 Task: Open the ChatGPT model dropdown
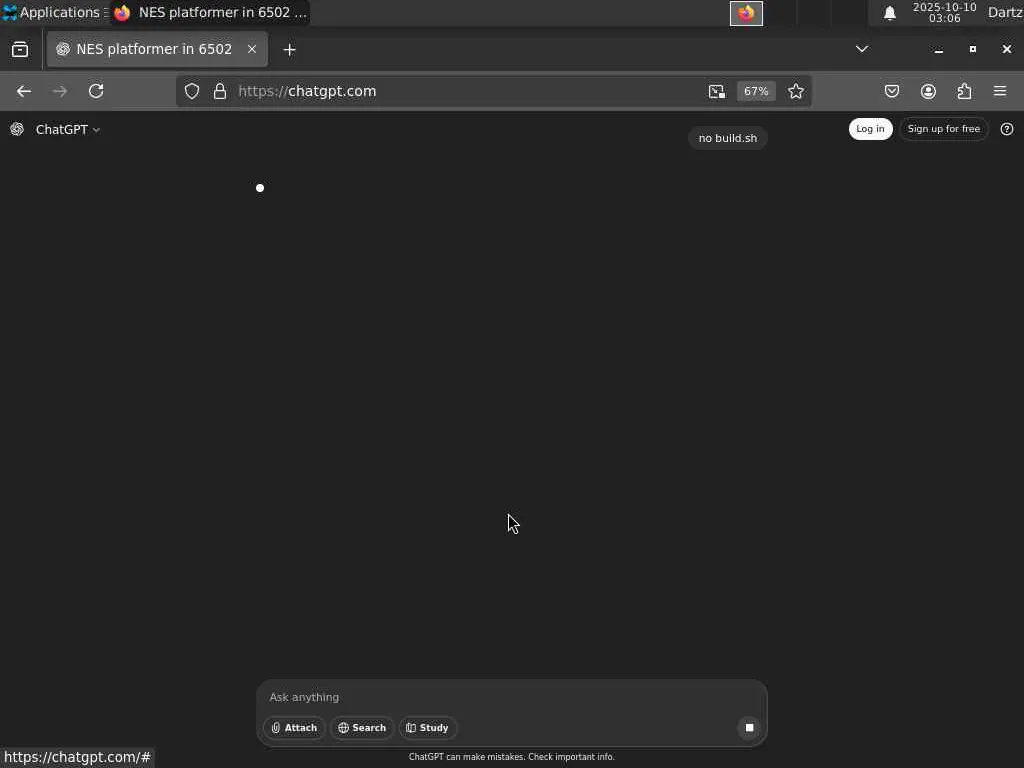tap(68, 129)
